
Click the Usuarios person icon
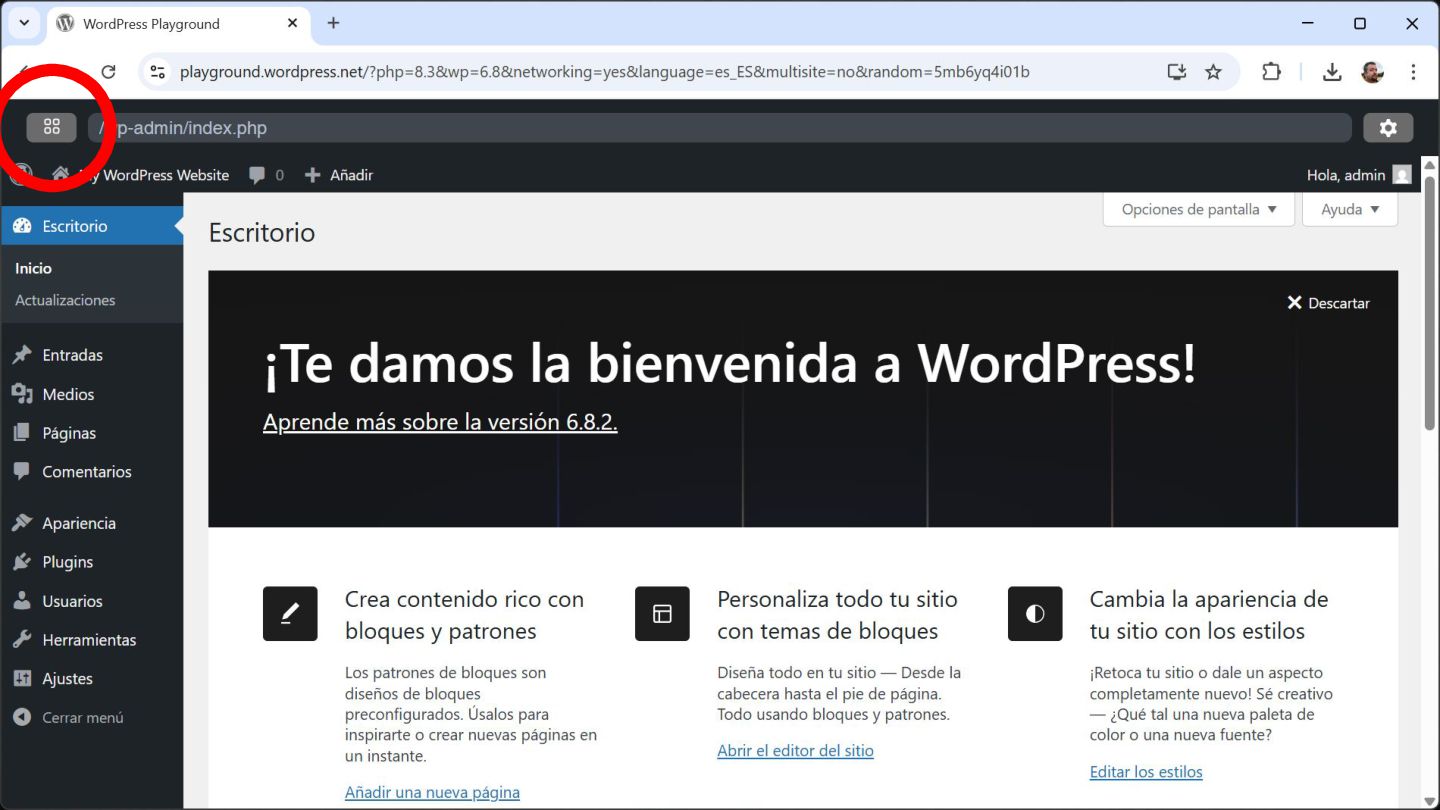click(x=22, y=601)
